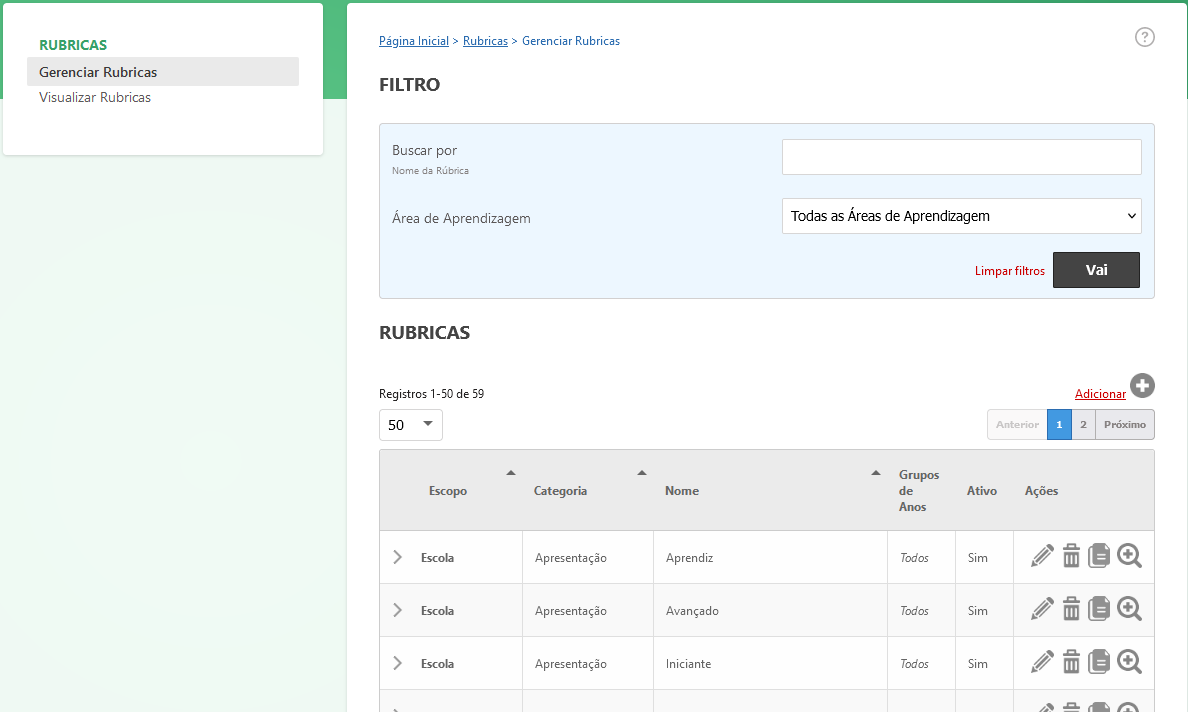Viewport: 1188px width, 712px height.
Task: Copy the Aprendiz rubric
Action: click(1099, 556)
